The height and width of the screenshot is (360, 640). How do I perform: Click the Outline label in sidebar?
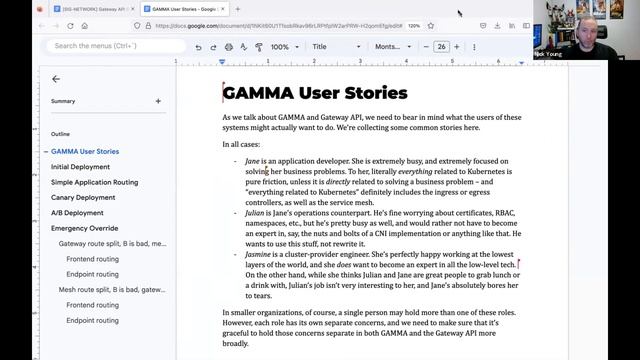coord(60,134)
